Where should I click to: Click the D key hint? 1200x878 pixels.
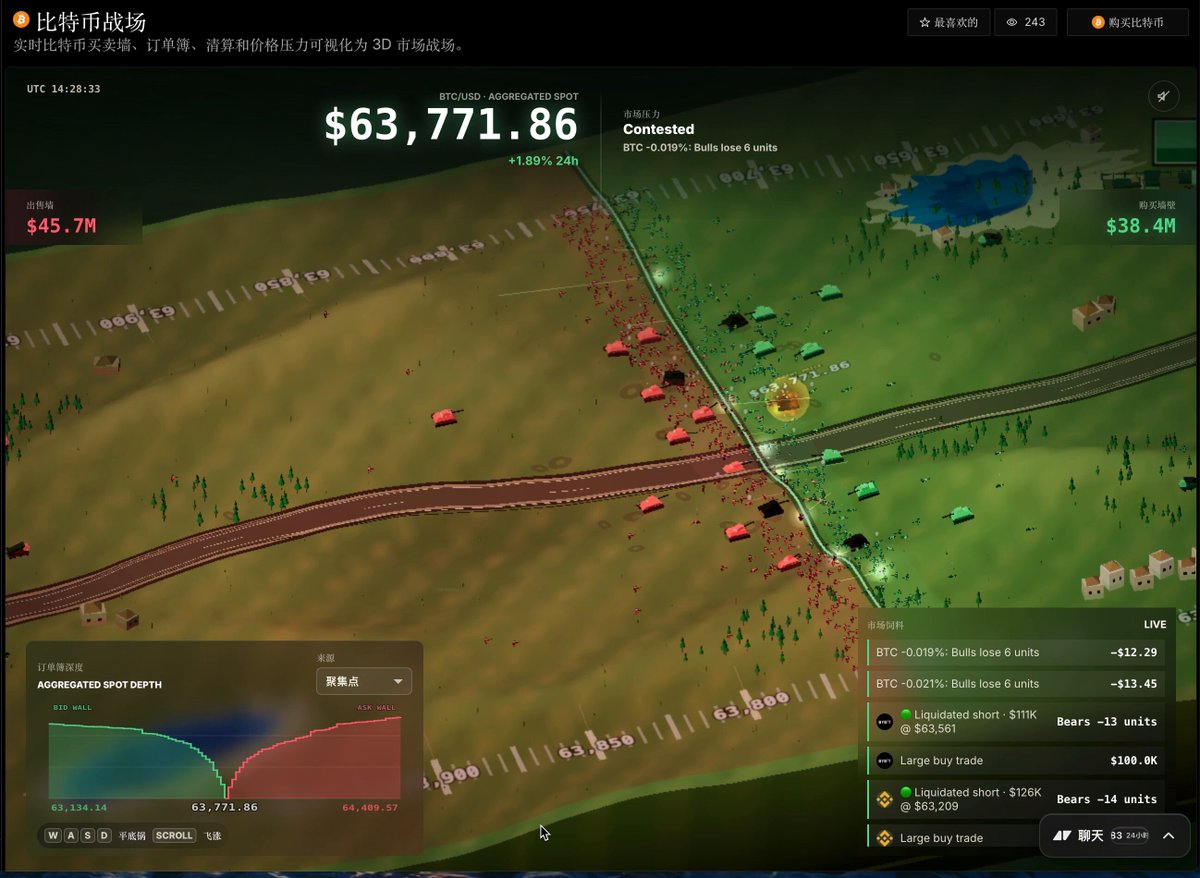point(104,835)
